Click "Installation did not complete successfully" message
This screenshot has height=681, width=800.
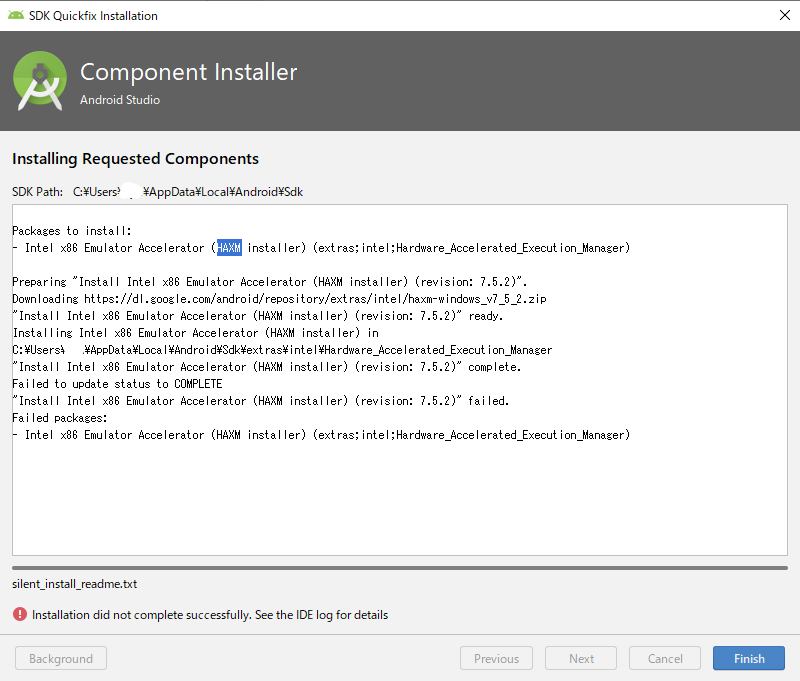[x=210, y=615]
